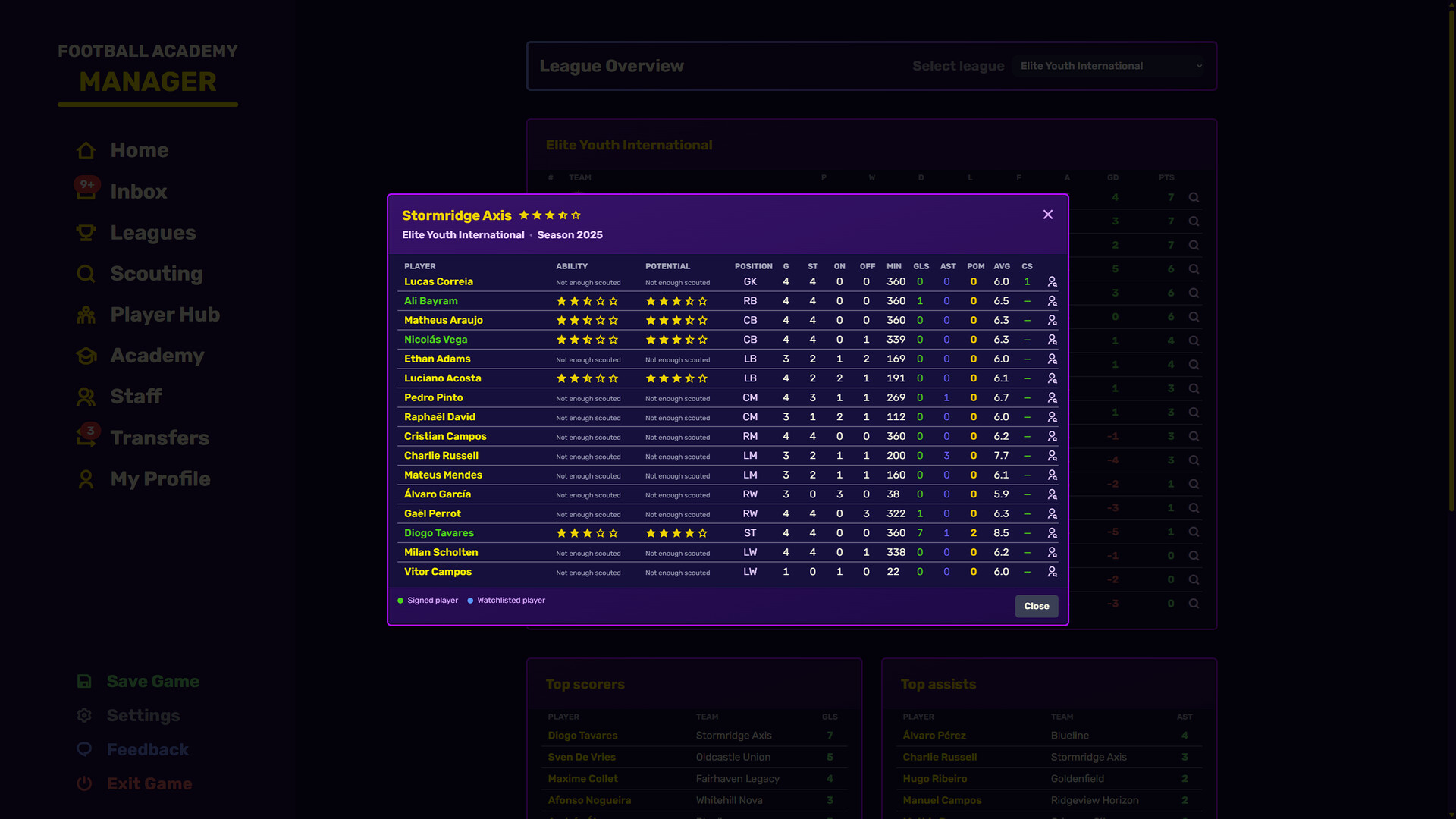The height and width of the screenshot is (819, 1456).
Task: Go to My Profile in the sidebar
Action: tap(86, 479)
